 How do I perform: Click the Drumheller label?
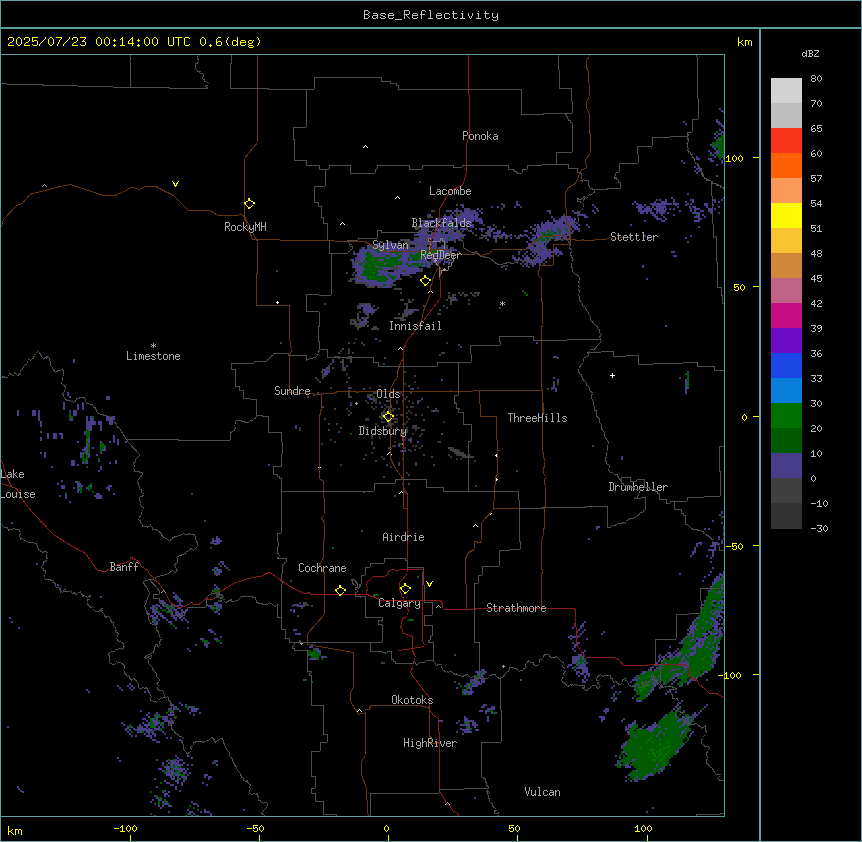coord(638,487)
